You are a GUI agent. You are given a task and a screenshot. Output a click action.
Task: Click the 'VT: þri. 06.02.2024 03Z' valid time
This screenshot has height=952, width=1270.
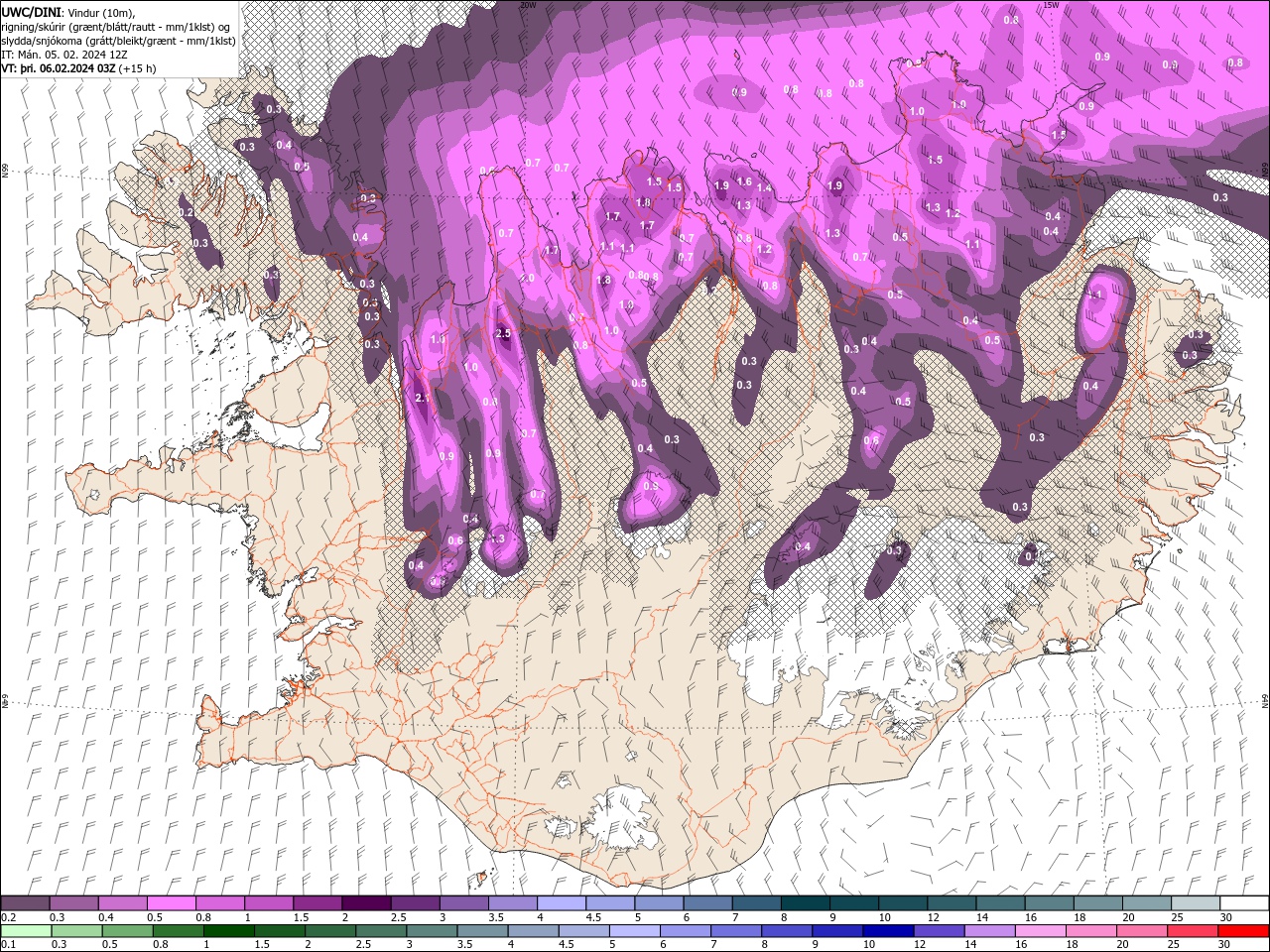(x=59, y=68)
